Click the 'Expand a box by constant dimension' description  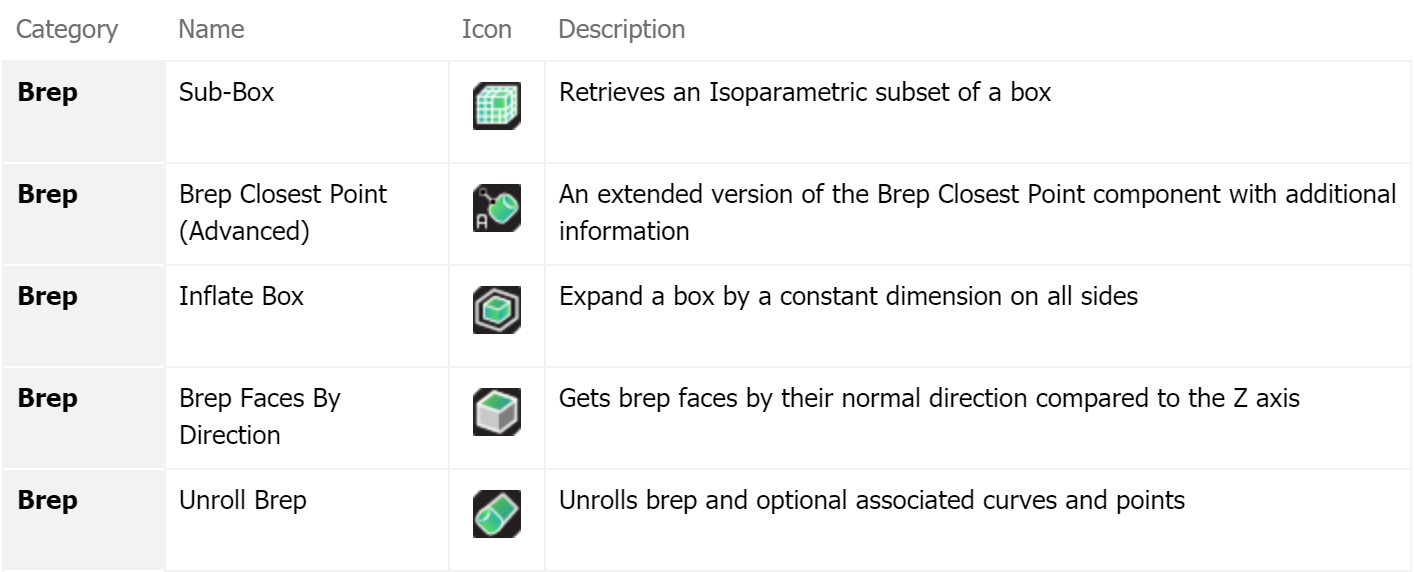click(x=848, y=297)
